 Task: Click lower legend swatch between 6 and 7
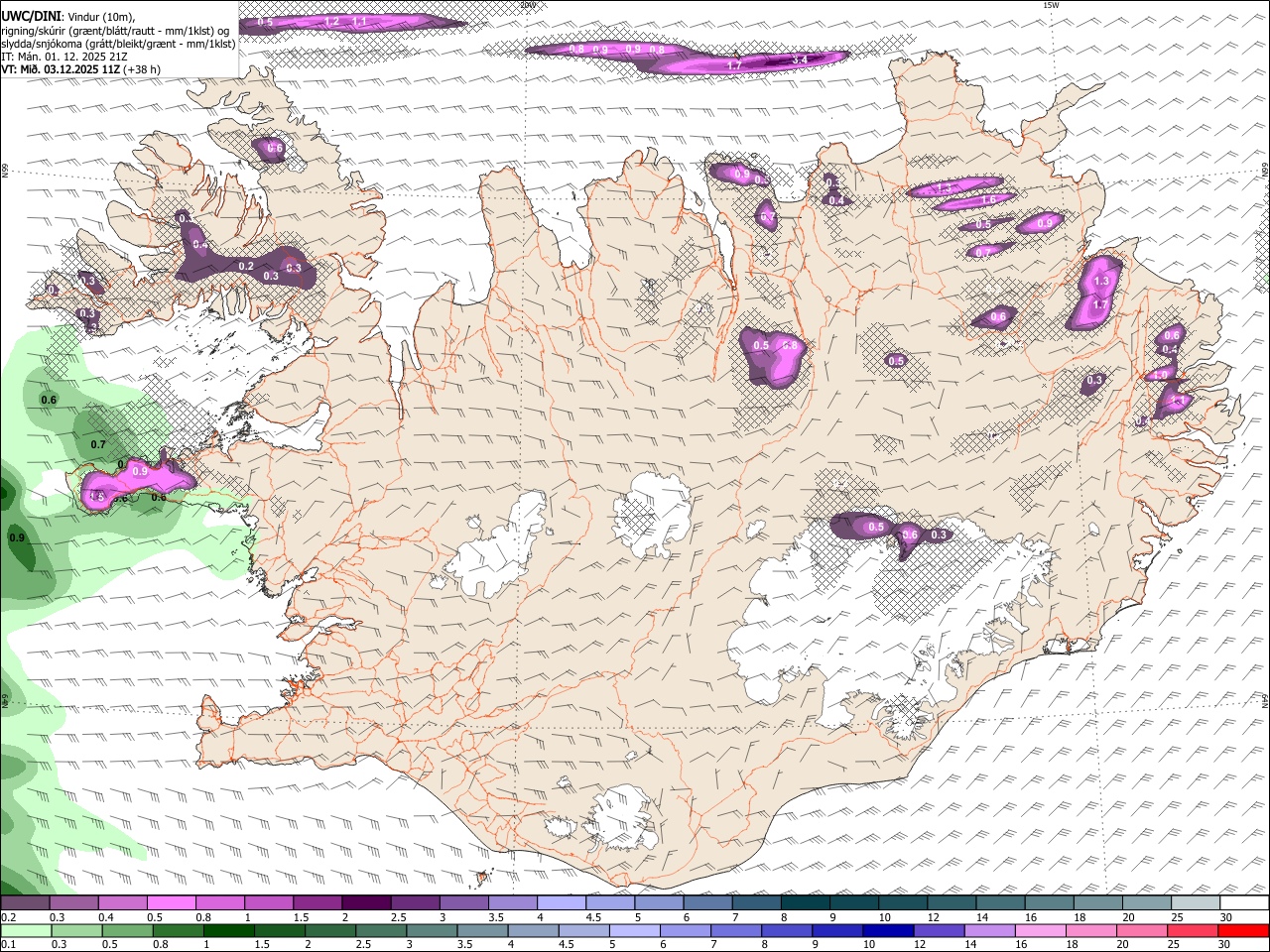686,930
